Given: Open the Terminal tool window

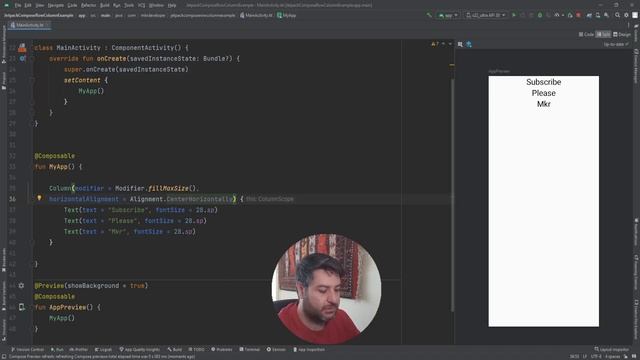Looking at the screenshot, I should tap(249, 349).
